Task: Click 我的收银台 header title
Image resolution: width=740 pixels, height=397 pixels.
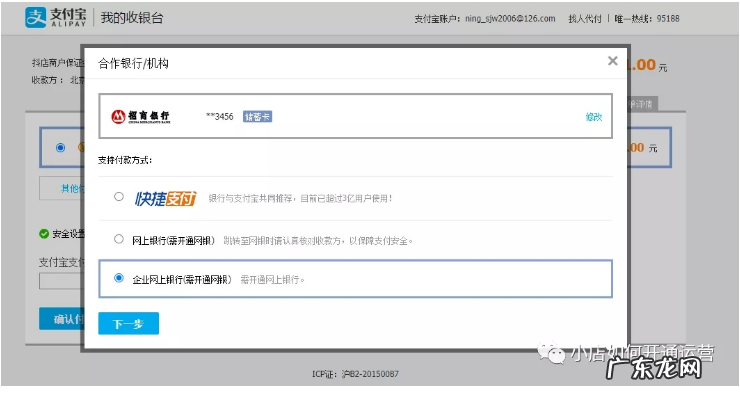Action: point(132,18)
